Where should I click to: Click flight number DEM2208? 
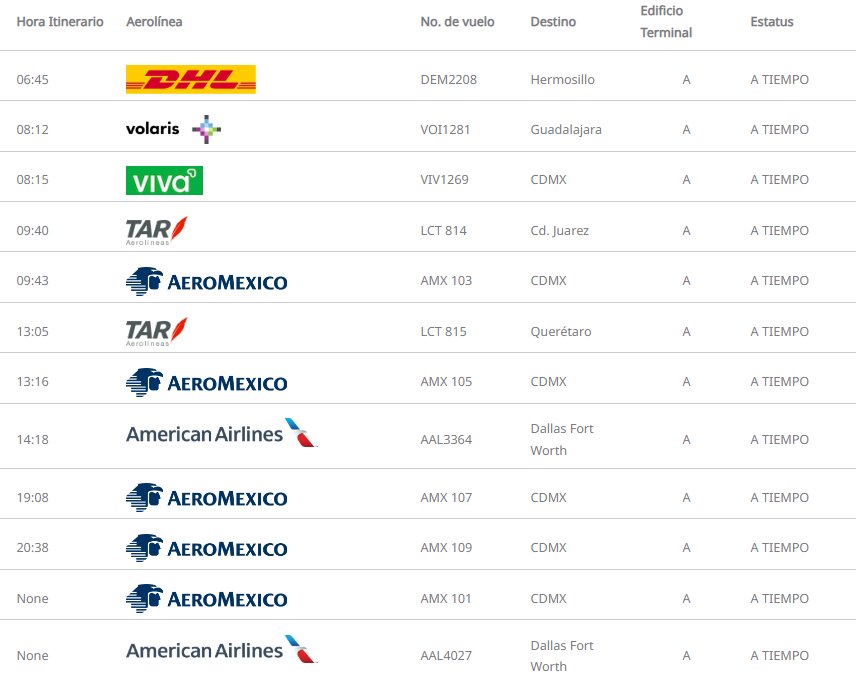(x=449, y=80)
